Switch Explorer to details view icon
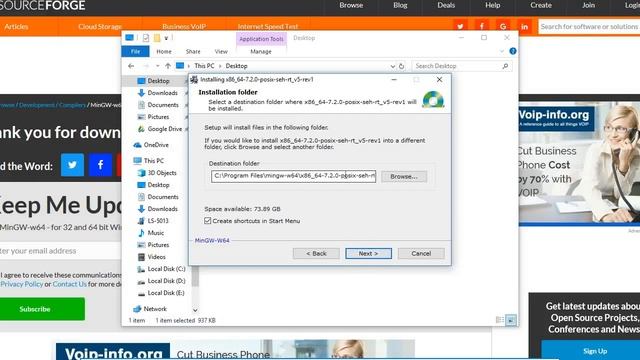This screenshot has width=640, height=360. [500, 320]
